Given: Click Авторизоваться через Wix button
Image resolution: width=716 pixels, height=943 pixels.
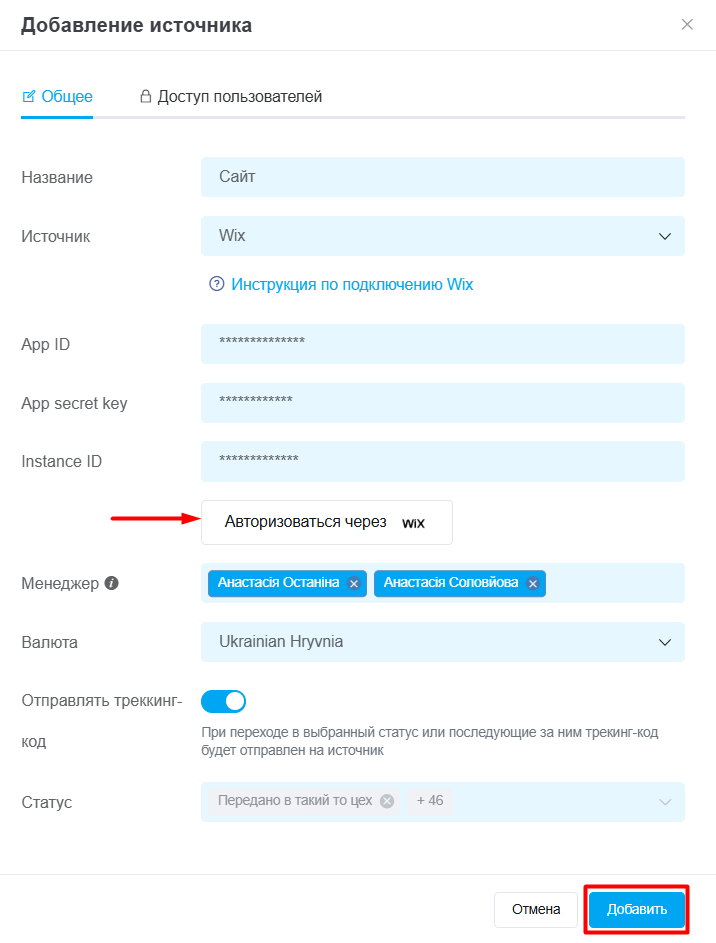Looking at the screenshot, I should tap(327, 522).
